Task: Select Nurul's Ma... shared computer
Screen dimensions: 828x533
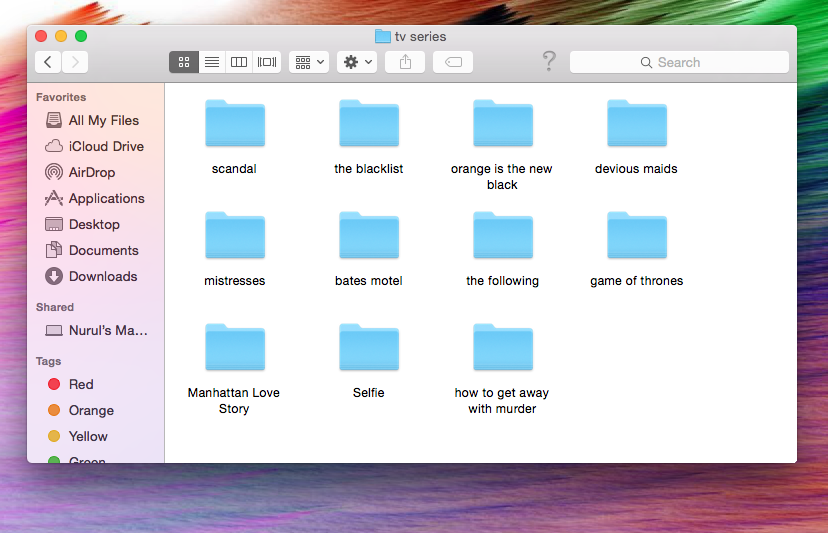Action: [x=96, y=331]
